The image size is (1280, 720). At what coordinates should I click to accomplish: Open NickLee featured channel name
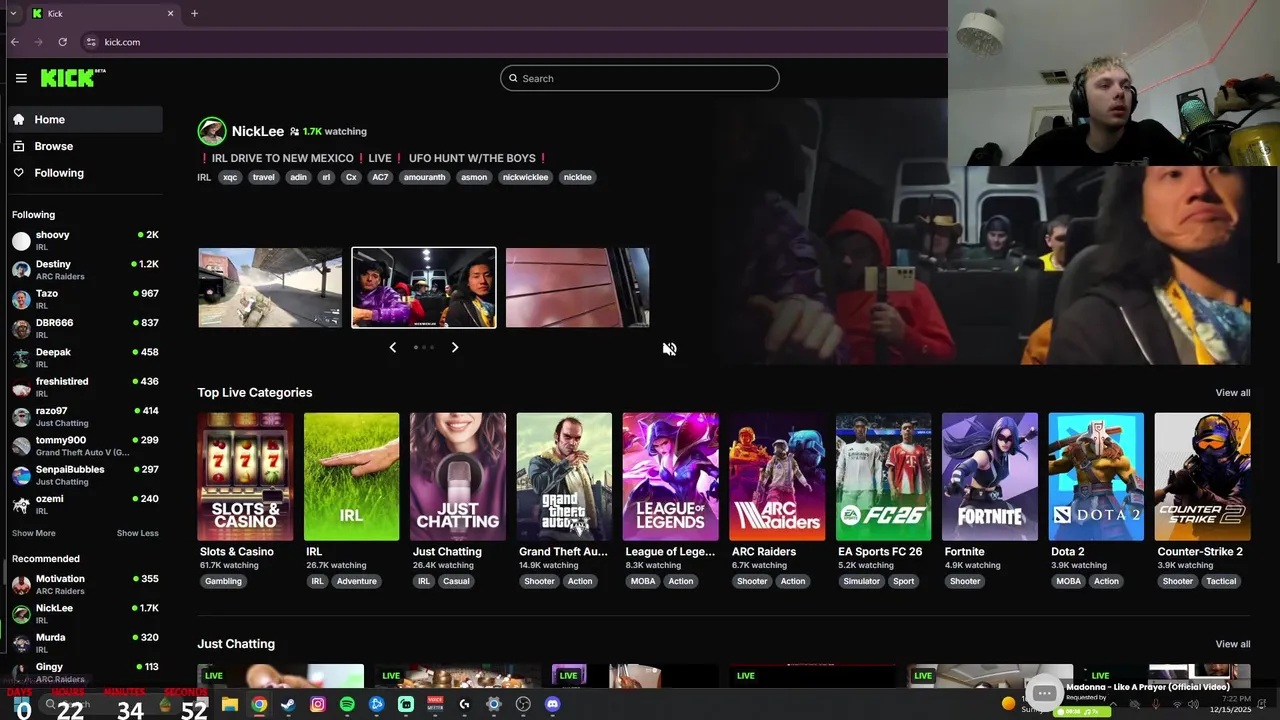[x=258, y=131]
